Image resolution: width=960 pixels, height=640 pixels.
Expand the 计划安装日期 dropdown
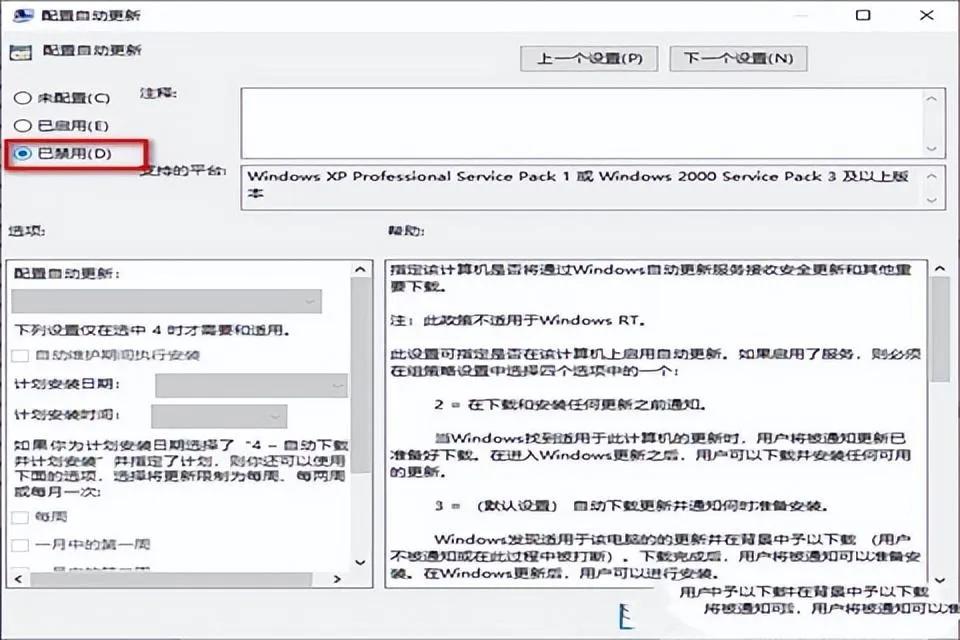point(250,385)
